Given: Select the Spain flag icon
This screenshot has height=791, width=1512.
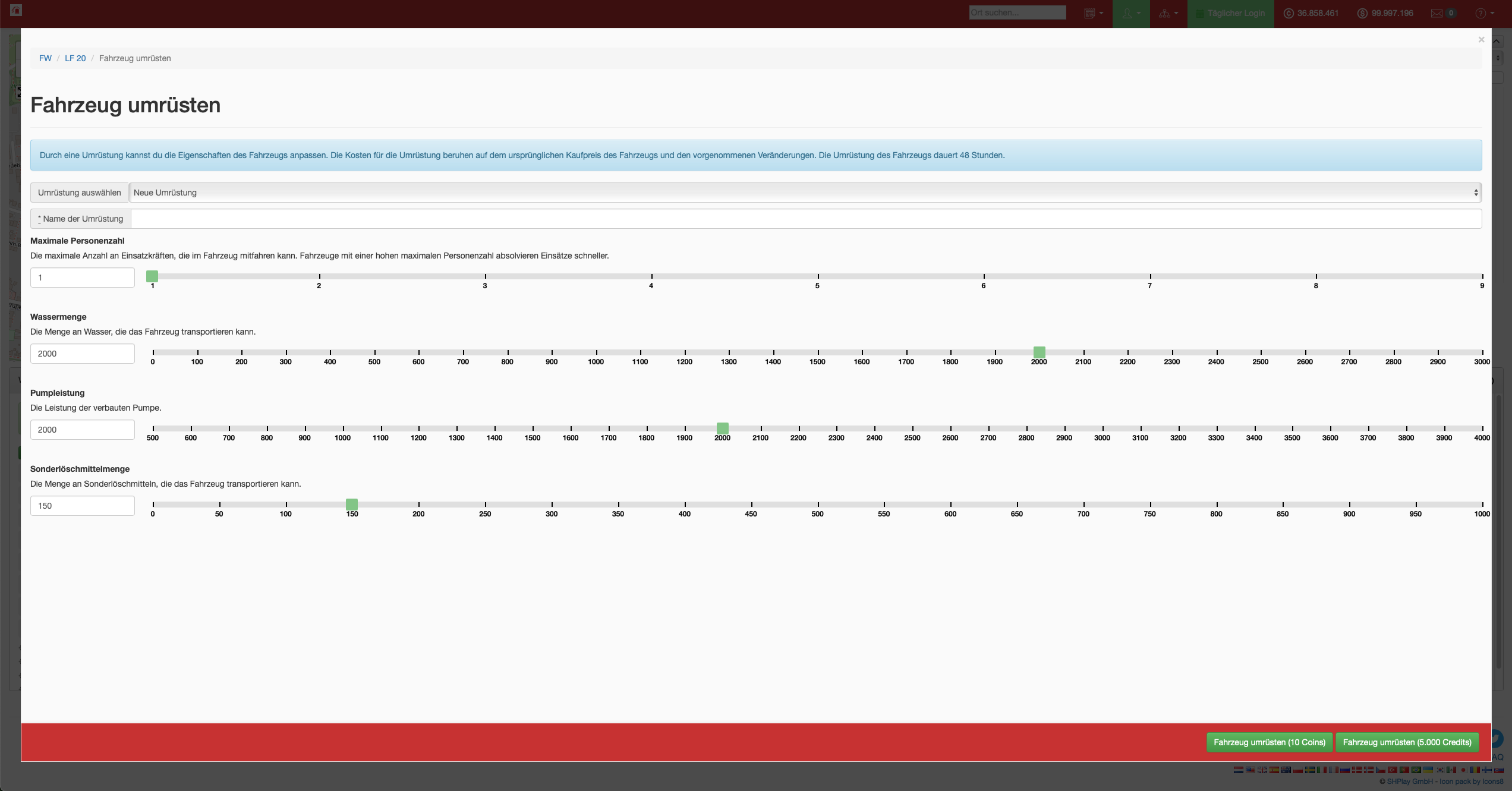Looking at the screenshot, I should (x=1274, y=770).
